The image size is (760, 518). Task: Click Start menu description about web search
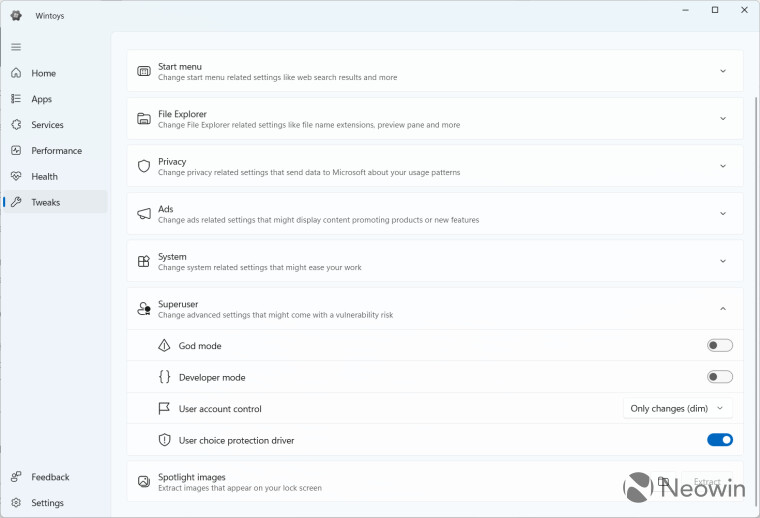(278, 77)
